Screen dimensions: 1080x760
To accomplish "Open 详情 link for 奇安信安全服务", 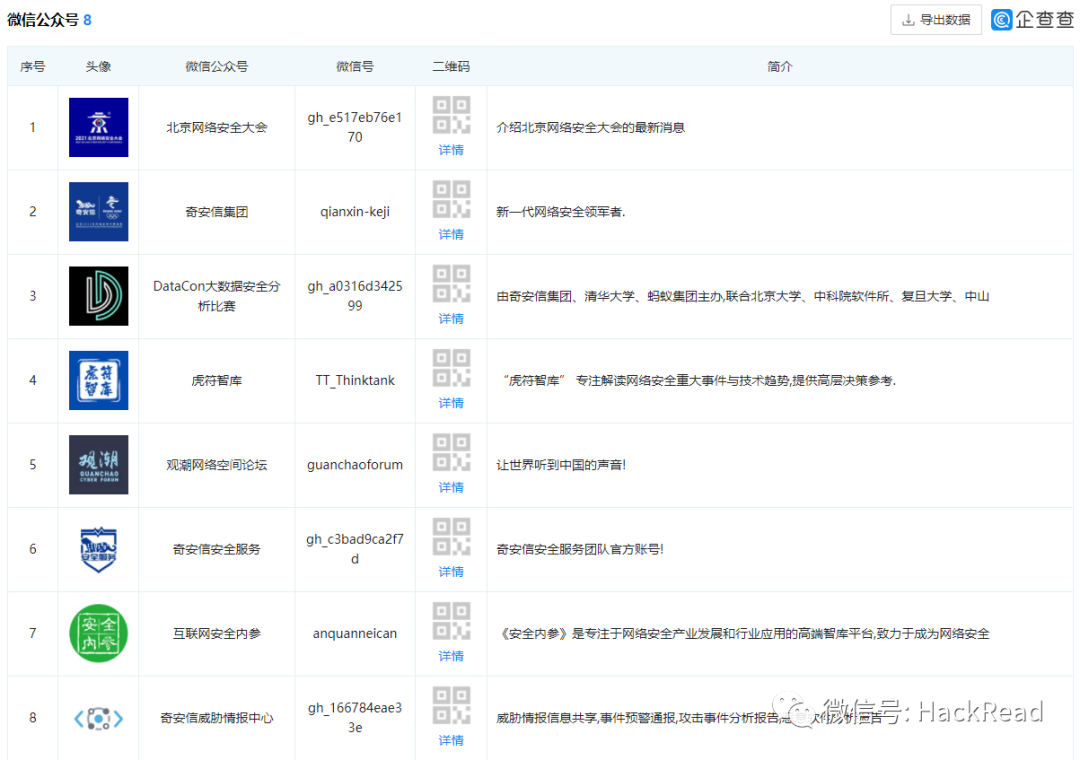I will (x=451, y=572).
